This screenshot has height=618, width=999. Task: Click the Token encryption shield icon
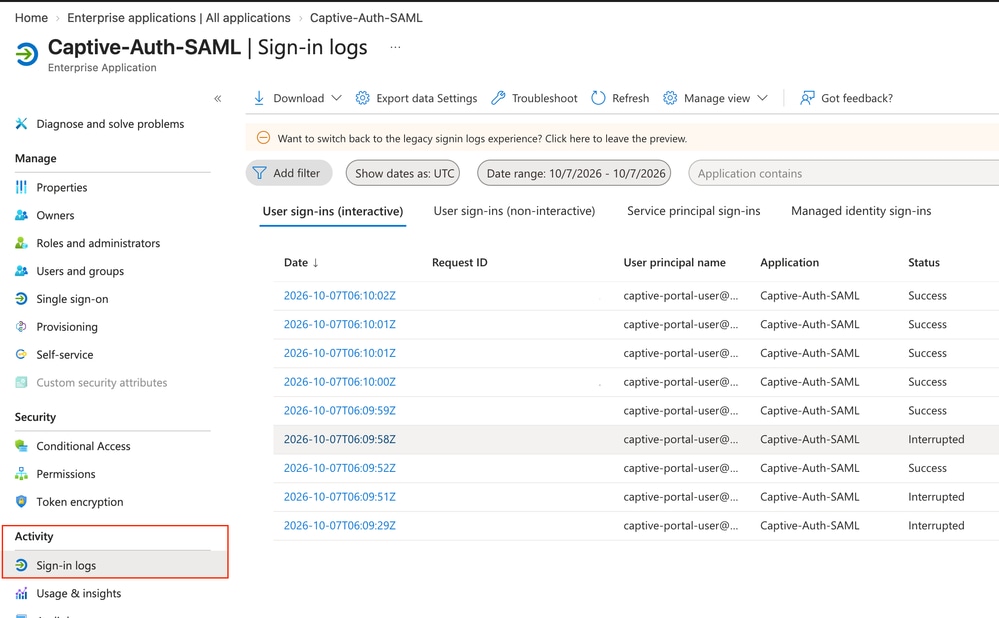point(21,501)
